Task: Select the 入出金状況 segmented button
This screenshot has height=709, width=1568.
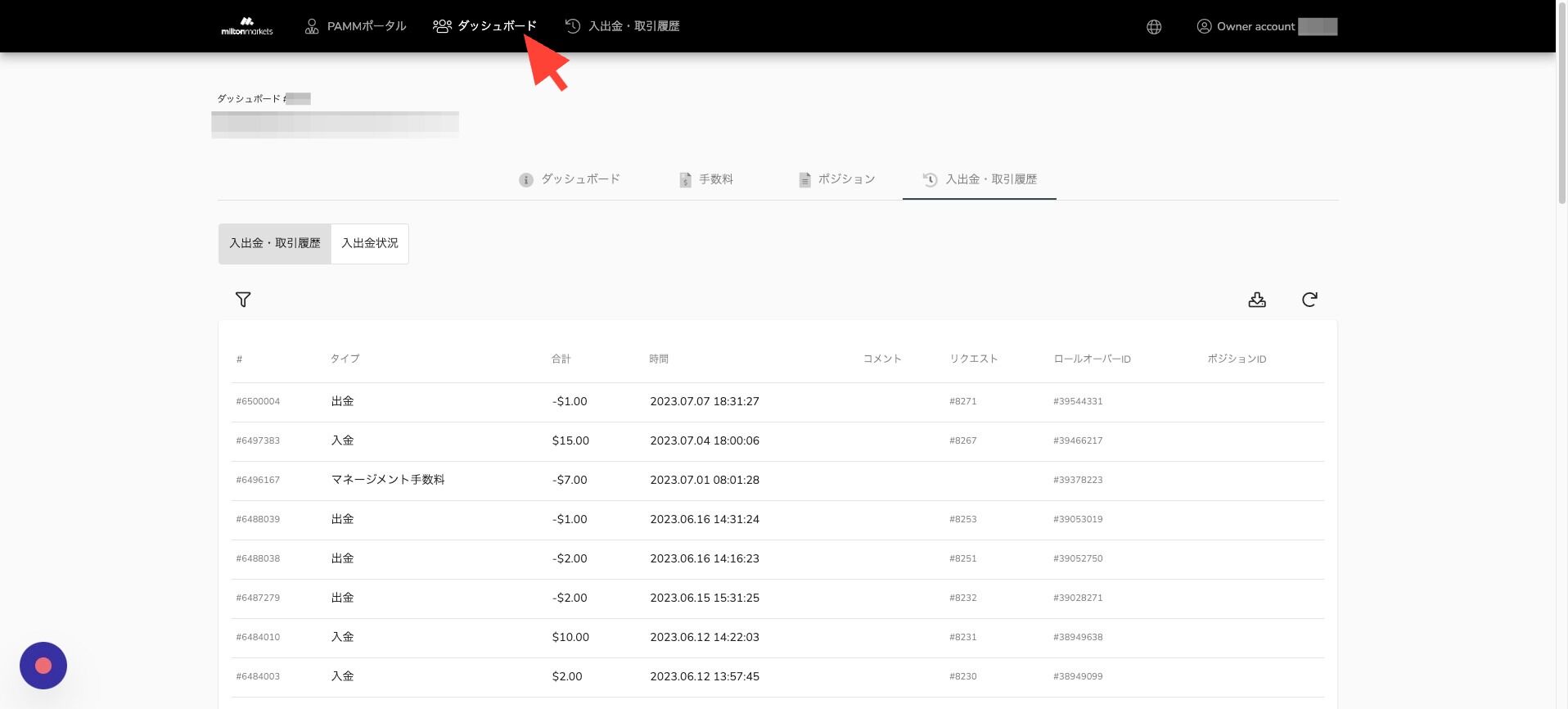Action: click(370, 244)
